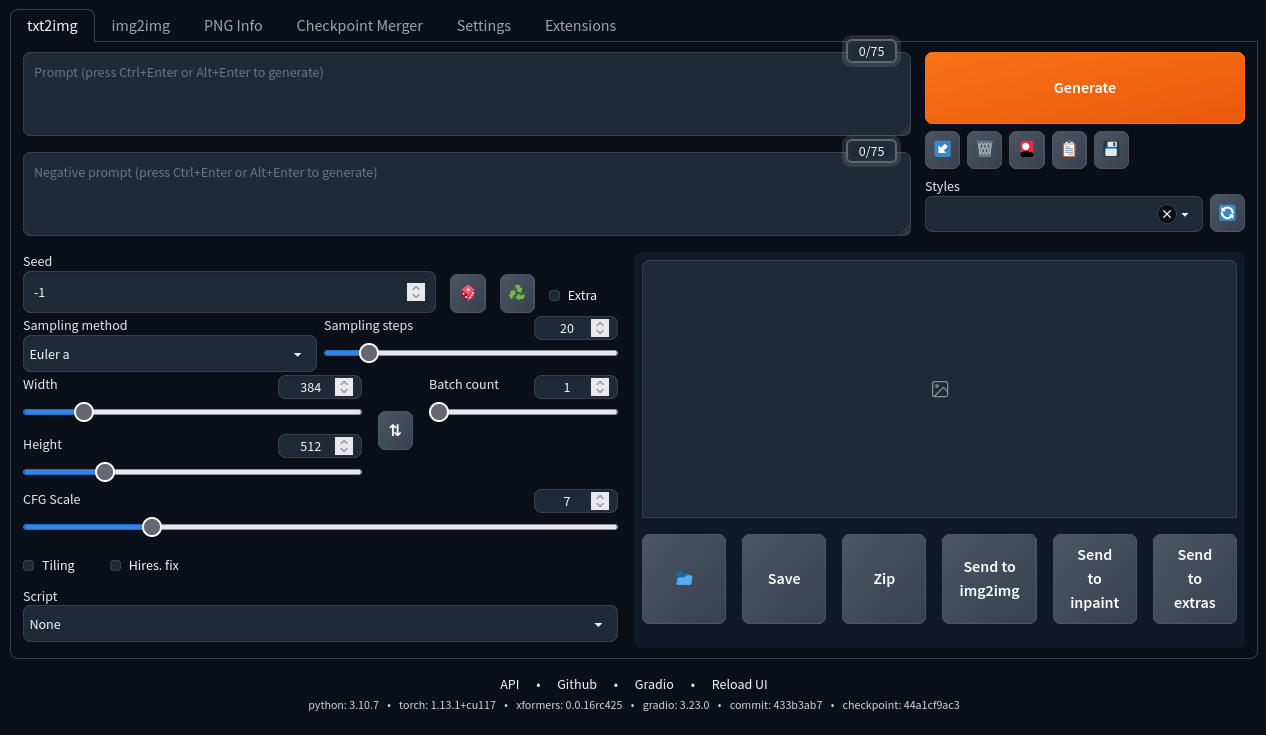Screen dimensions: 1266x735
Task: Click the Width slider handle
Action: point(84,411)
